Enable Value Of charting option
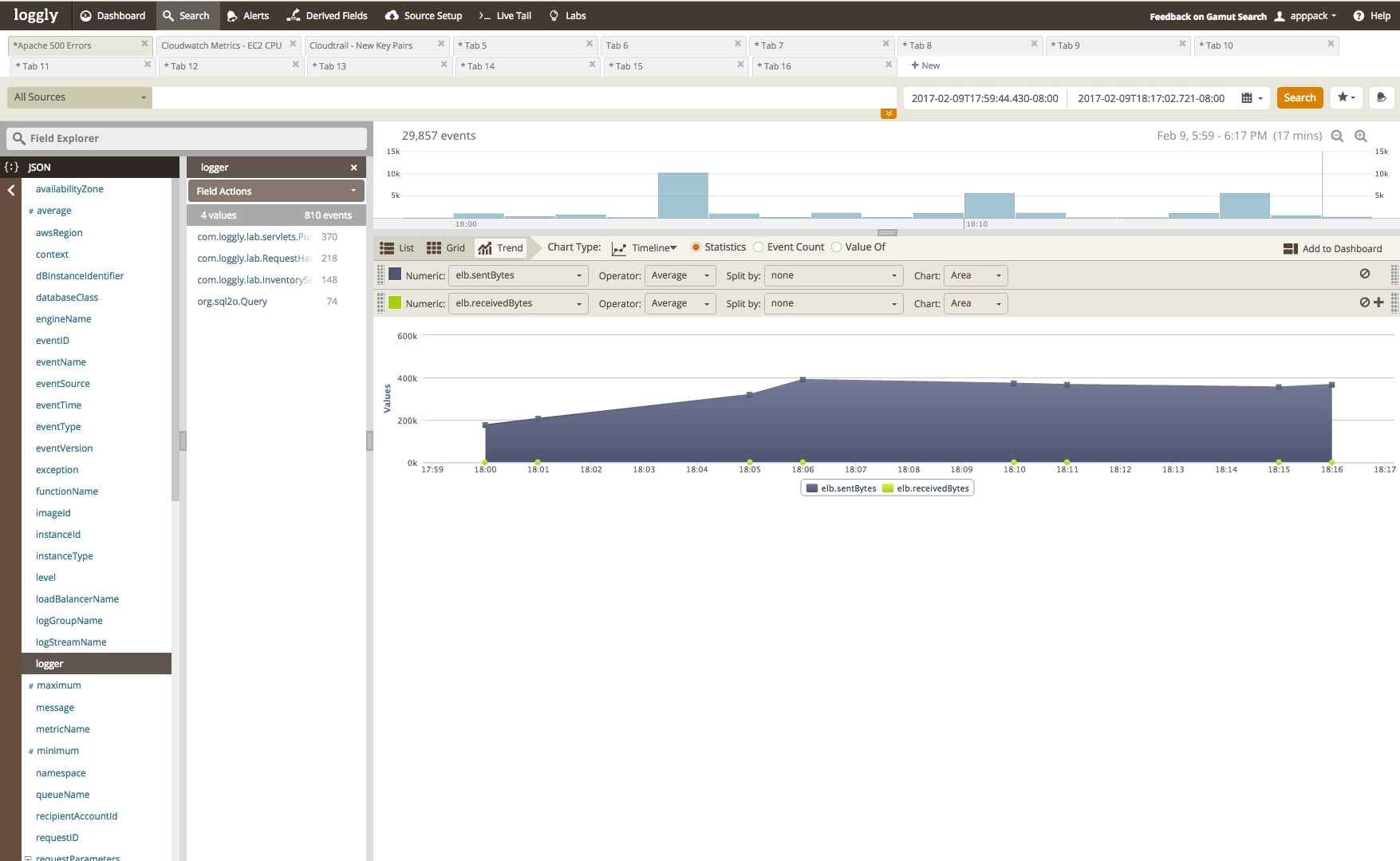The height and width of the screenshot is (861, 1400). coord(837,247)
